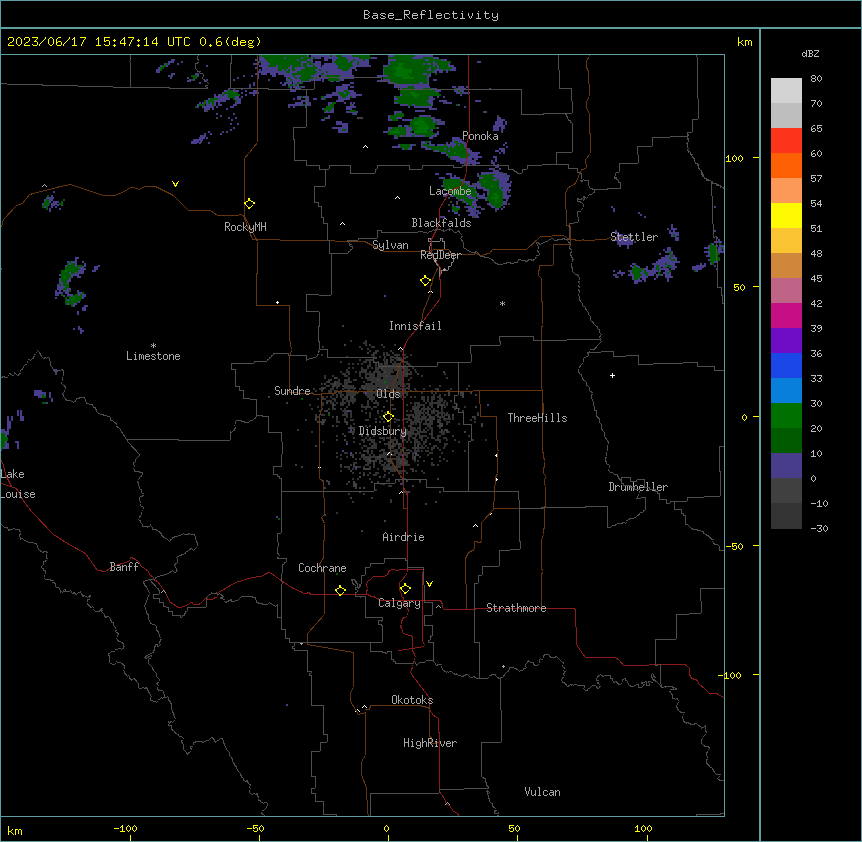This screenshot has height=842, width=862.
Task: Click the red 65 dBZ color swatch
Action: click(786, 140)
